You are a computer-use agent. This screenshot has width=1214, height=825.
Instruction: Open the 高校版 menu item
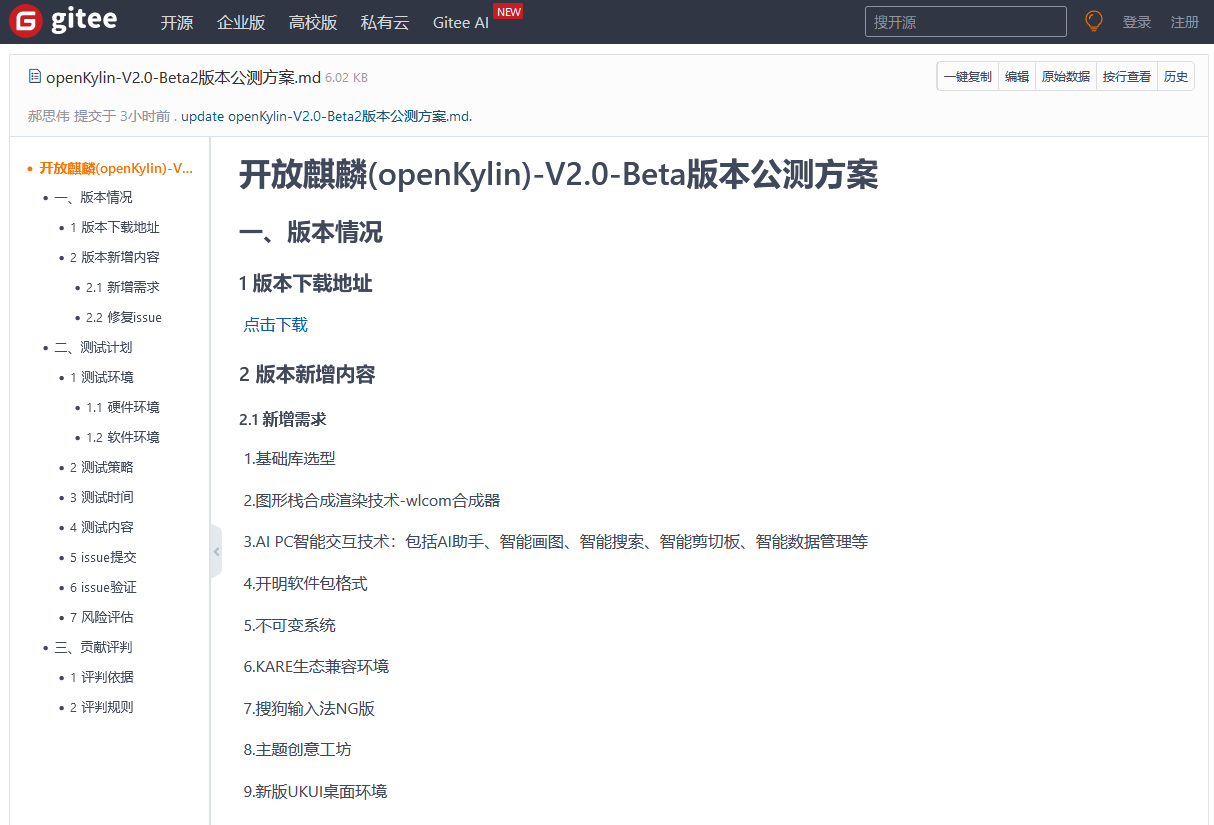click(x=313, y=22)
